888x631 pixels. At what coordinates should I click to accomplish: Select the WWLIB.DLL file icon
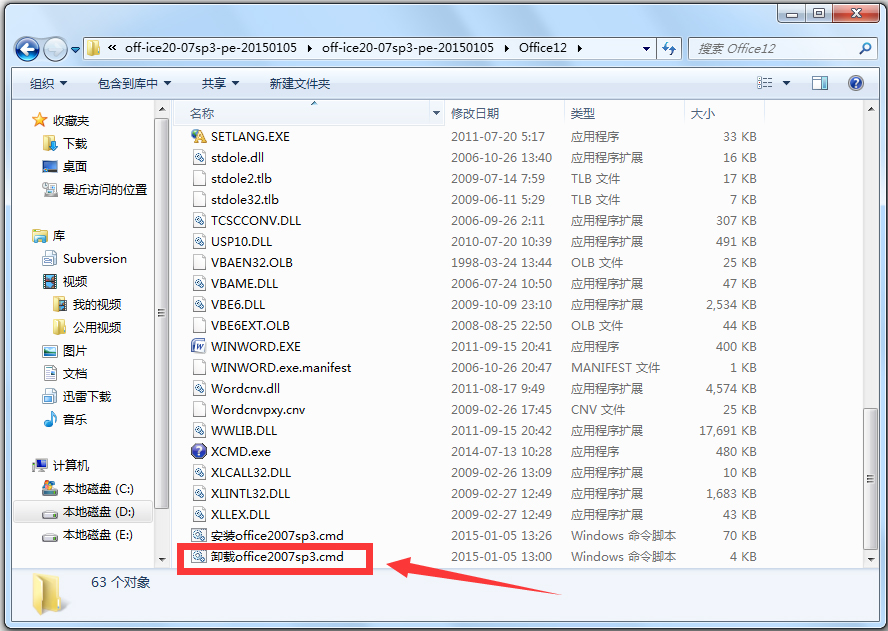click(x=199, y=430)
